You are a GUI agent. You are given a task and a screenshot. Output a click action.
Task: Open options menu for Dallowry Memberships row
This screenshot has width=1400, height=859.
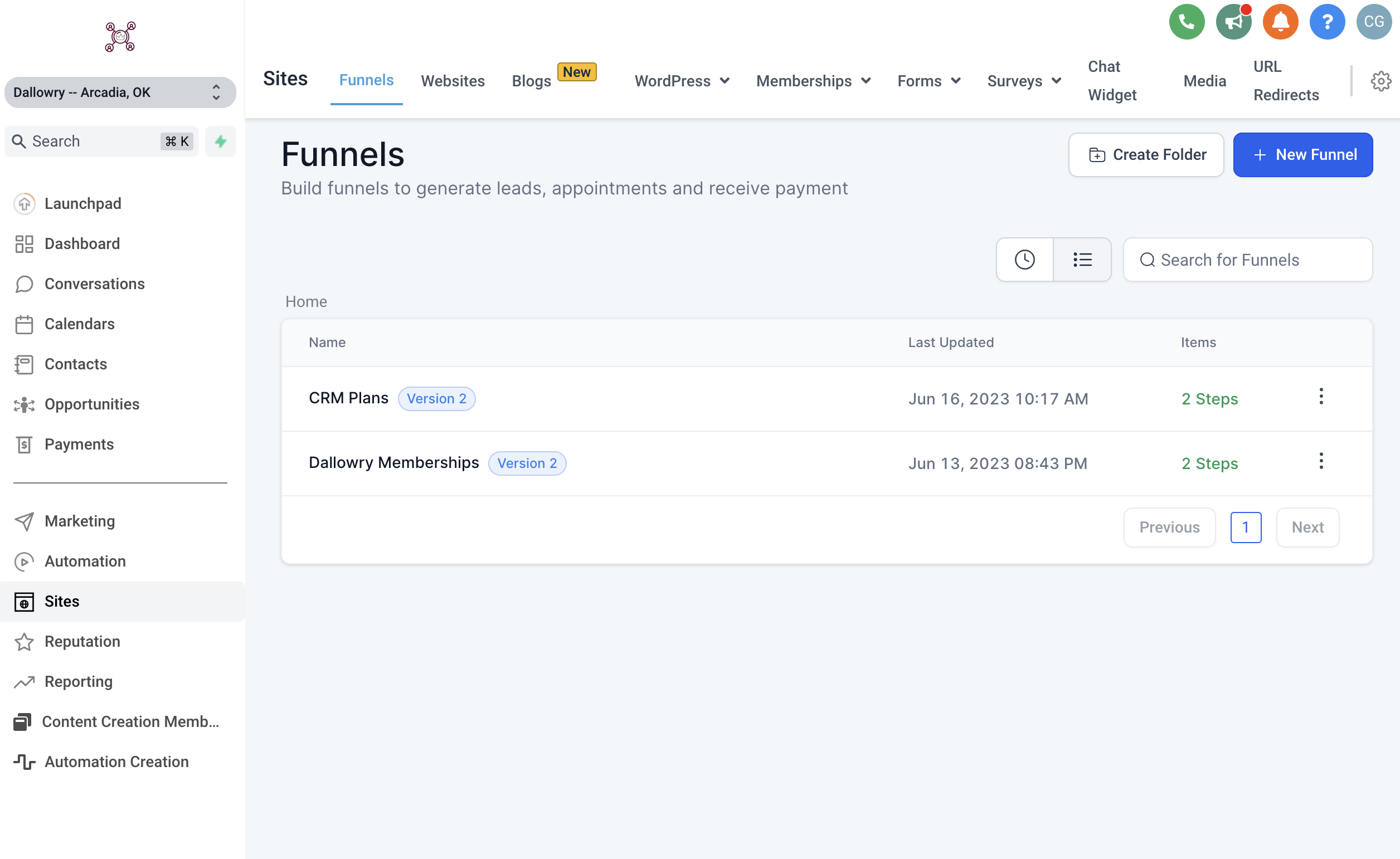point(1321,461)
